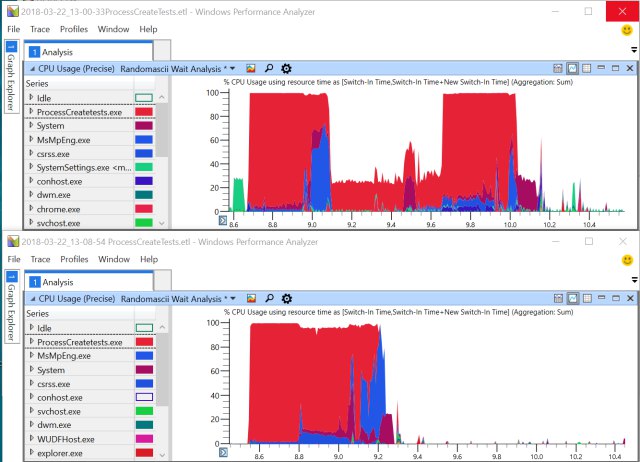Click explorer.exe red color swatch in bottom window

coord(144,453)
